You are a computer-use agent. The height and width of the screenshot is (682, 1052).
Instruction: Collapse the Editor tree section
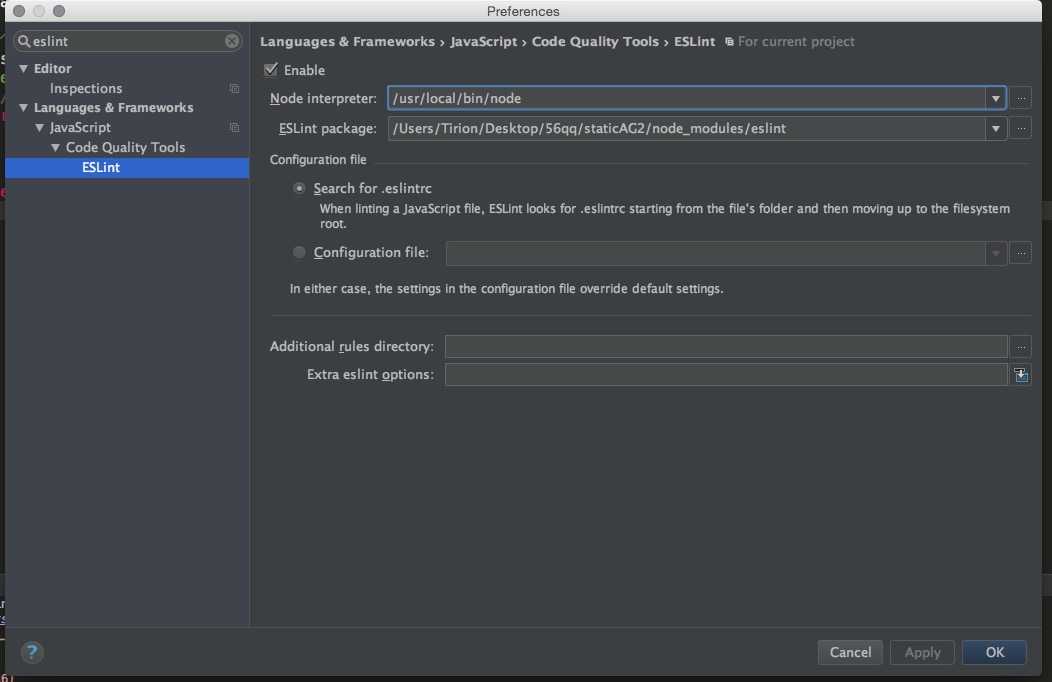[x=23, y=68]
